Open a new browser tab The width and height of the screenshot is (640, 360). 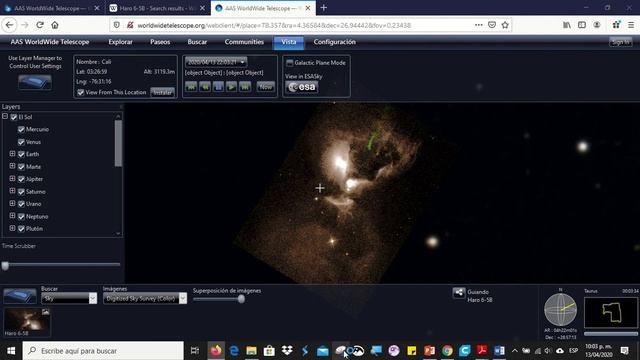[324, 8]
